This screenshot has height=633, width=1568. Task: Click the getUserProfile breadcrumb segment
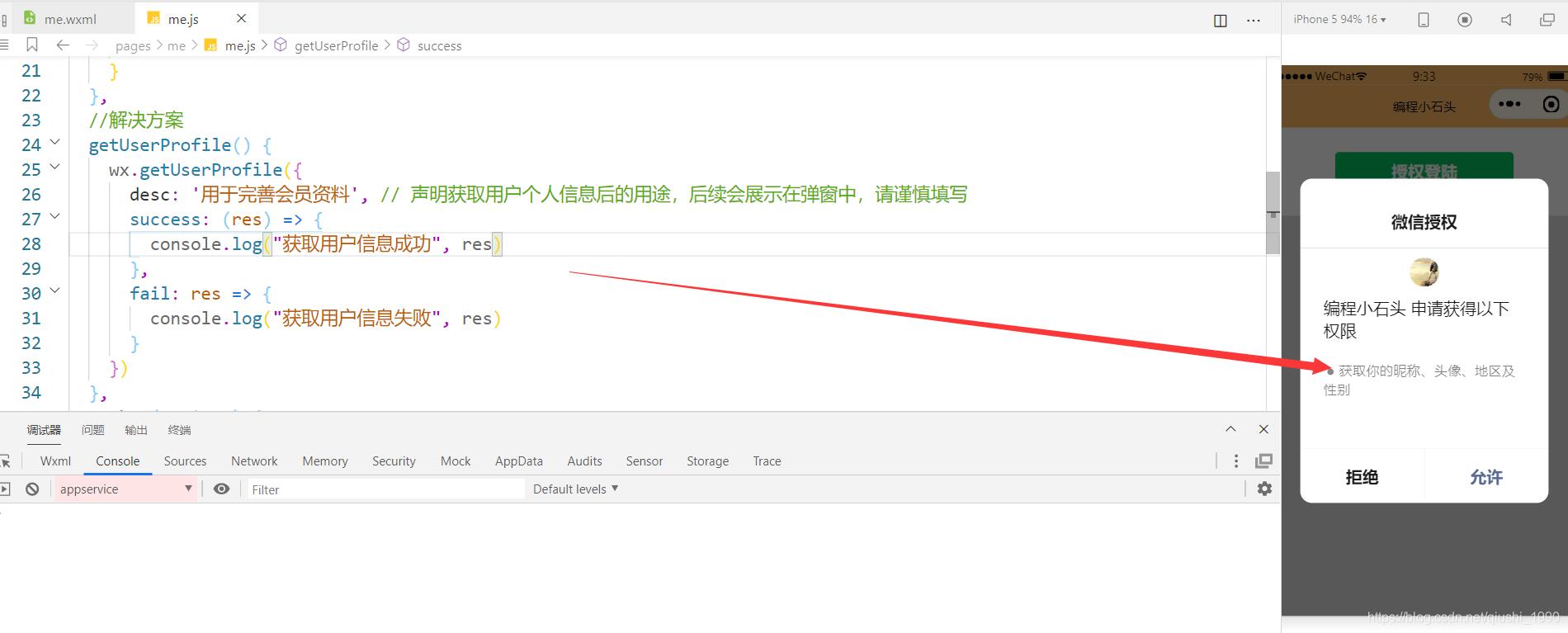click(336, 46)
